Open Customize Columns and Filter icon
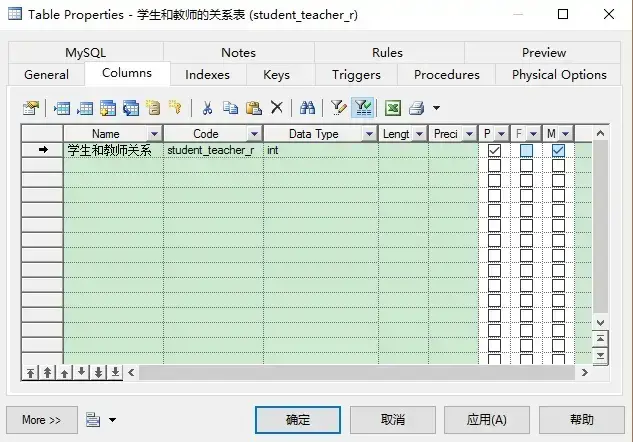This screenshot has width=633, height=442. coord(338,108)
